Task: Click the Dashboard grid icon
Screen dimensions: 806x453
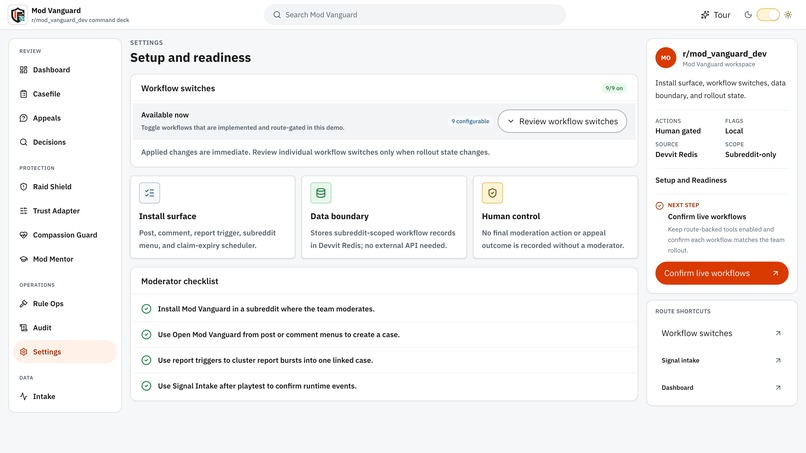Action: pyautogui.click(x=24, y=70)
